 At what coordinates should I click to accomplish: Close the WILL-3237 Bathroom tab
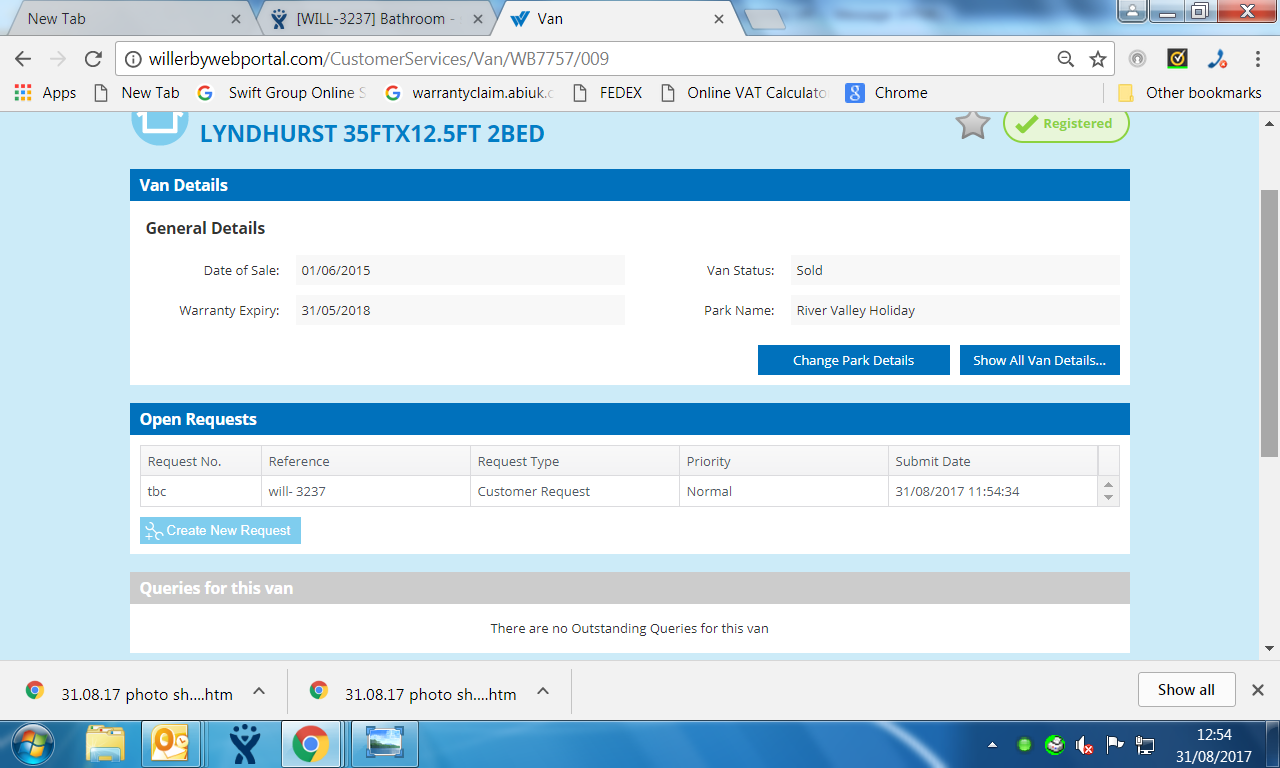[x=476, y=19]
